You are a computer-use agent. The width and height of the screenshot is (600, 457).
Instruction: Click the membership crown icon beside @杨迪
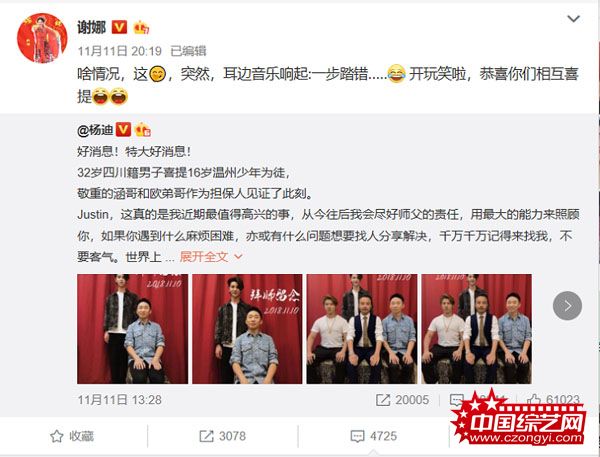[x=143, y=130]
